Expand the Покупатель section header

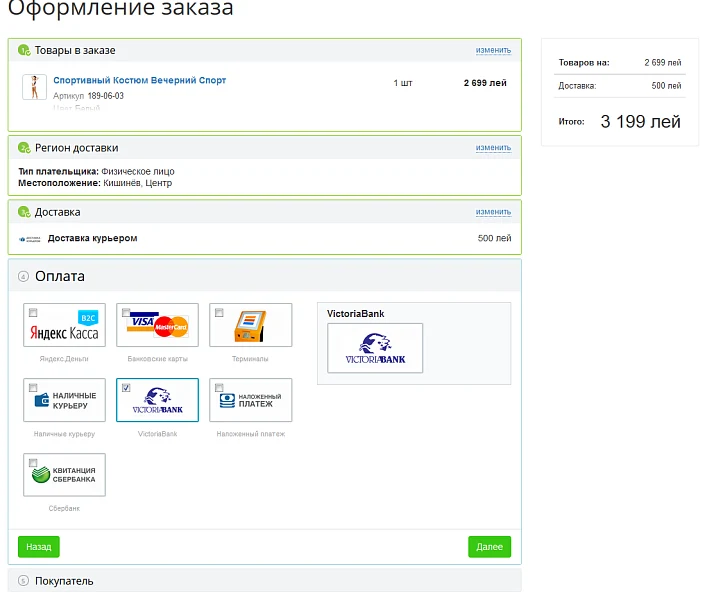point(265,581)
